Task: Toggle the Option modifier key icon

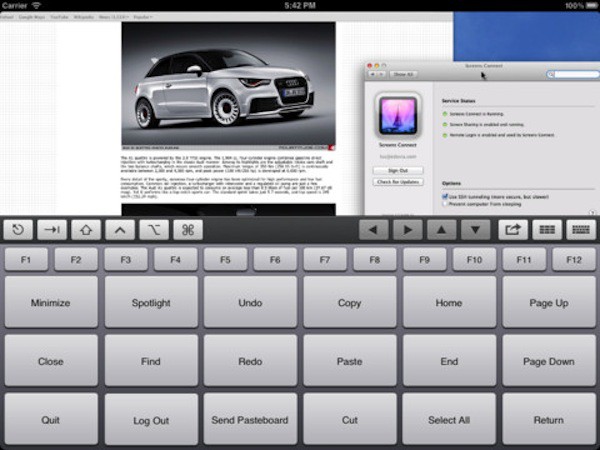Action: (x=153, y=230)
